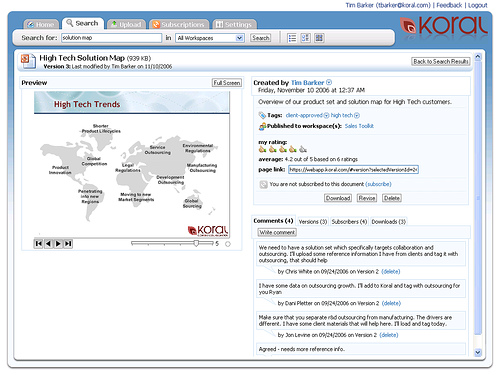Viewport: 500px width, 375px height.
Task: Open the Feedback link
Action: [x=449, y=5]
